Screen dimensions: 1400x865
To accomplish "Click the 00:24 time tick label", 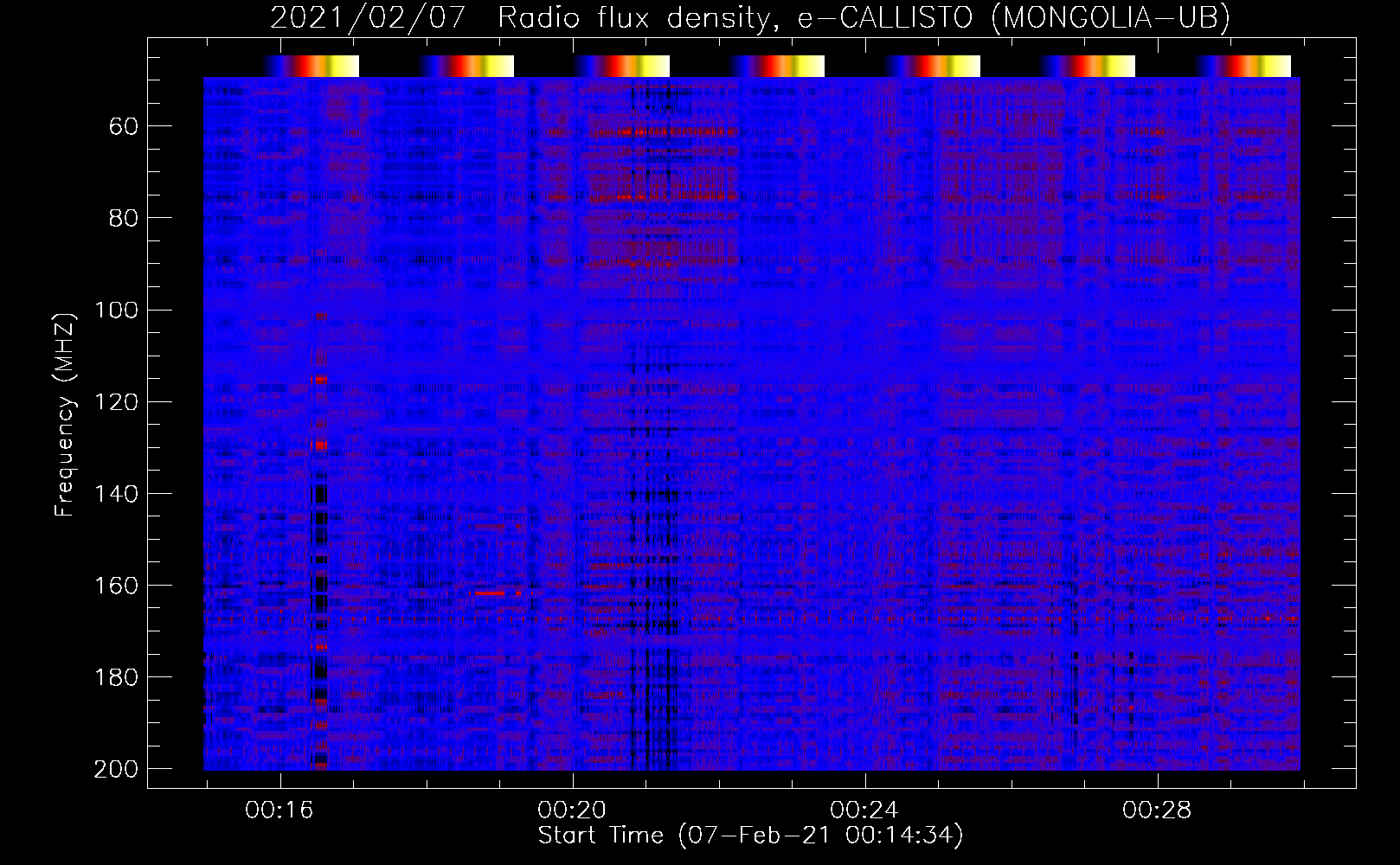I will (x=864, y=811).
